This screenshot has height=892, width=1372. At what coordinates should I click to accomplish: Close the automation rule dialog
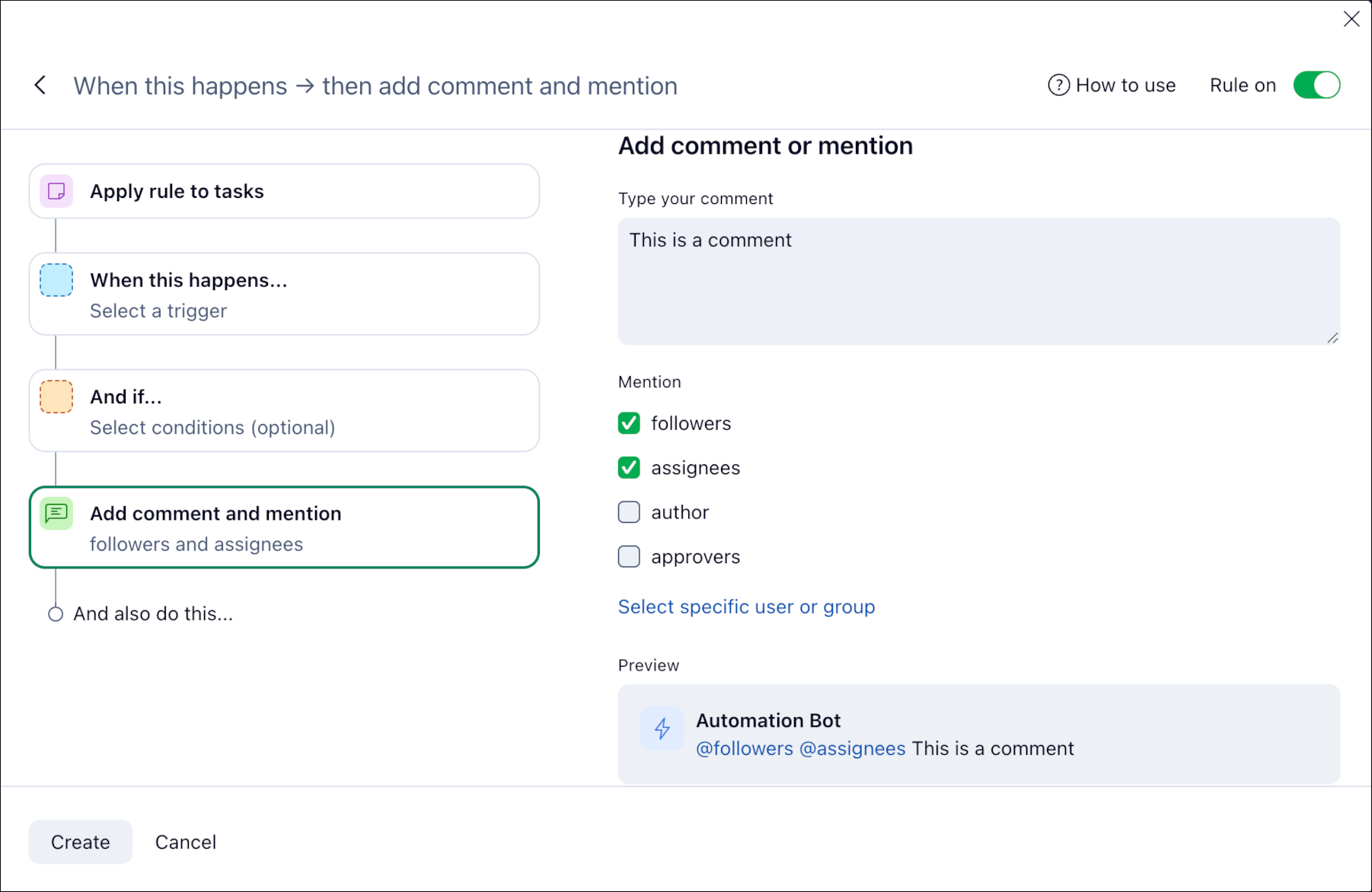coord(1351,19)
